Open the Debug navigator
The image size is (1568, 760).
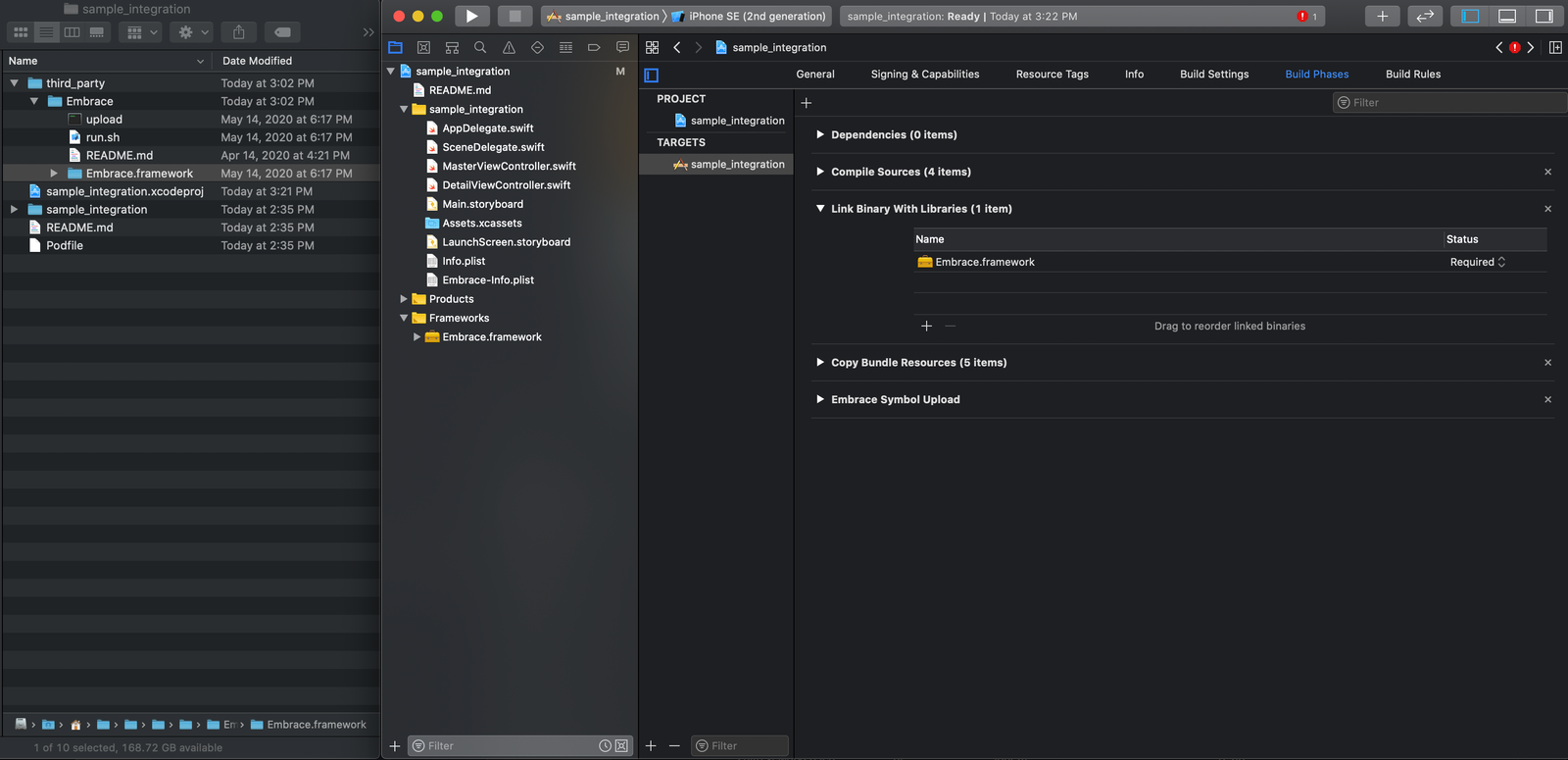point(565,47)
